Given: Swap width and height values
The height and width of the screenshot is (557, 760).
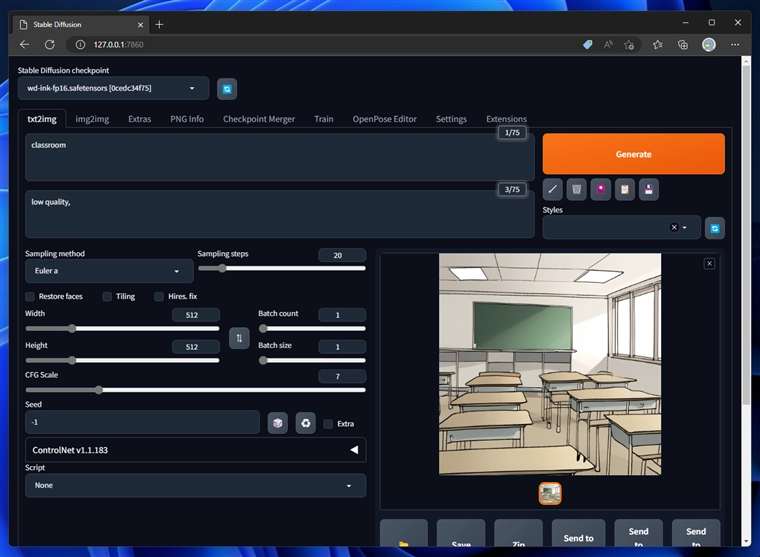Looking at the screenshot, I should [x=239, y=338].
